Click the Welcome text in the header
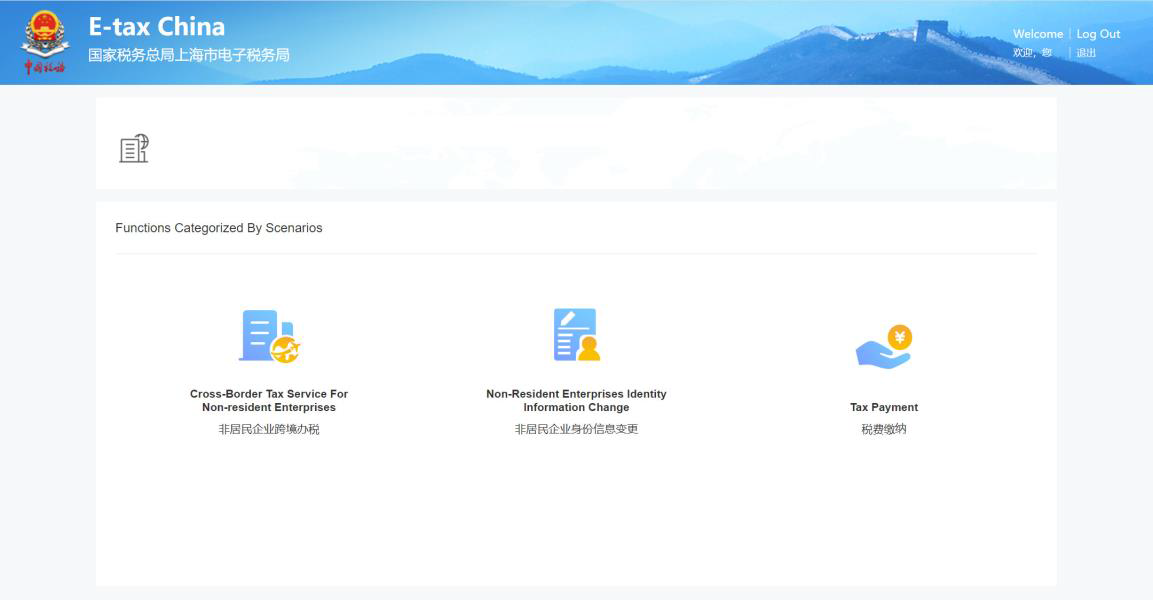 (x=1038, y=34)
